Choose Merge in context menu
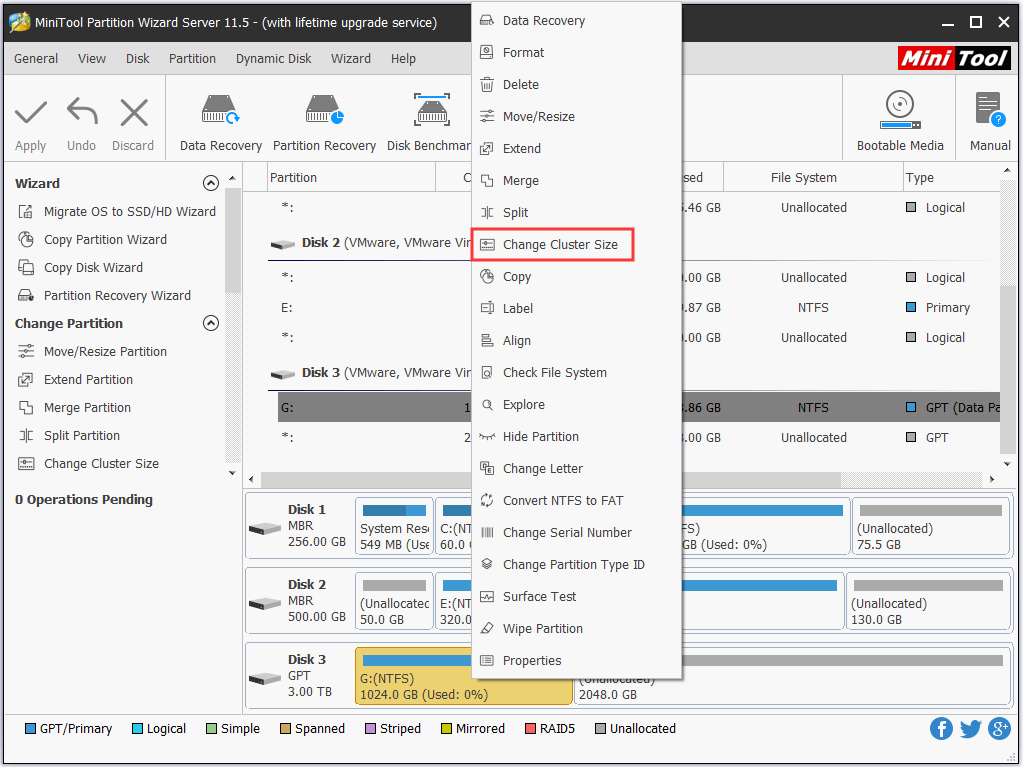This screenshot has height=767, width=1023. pos(577,181)
